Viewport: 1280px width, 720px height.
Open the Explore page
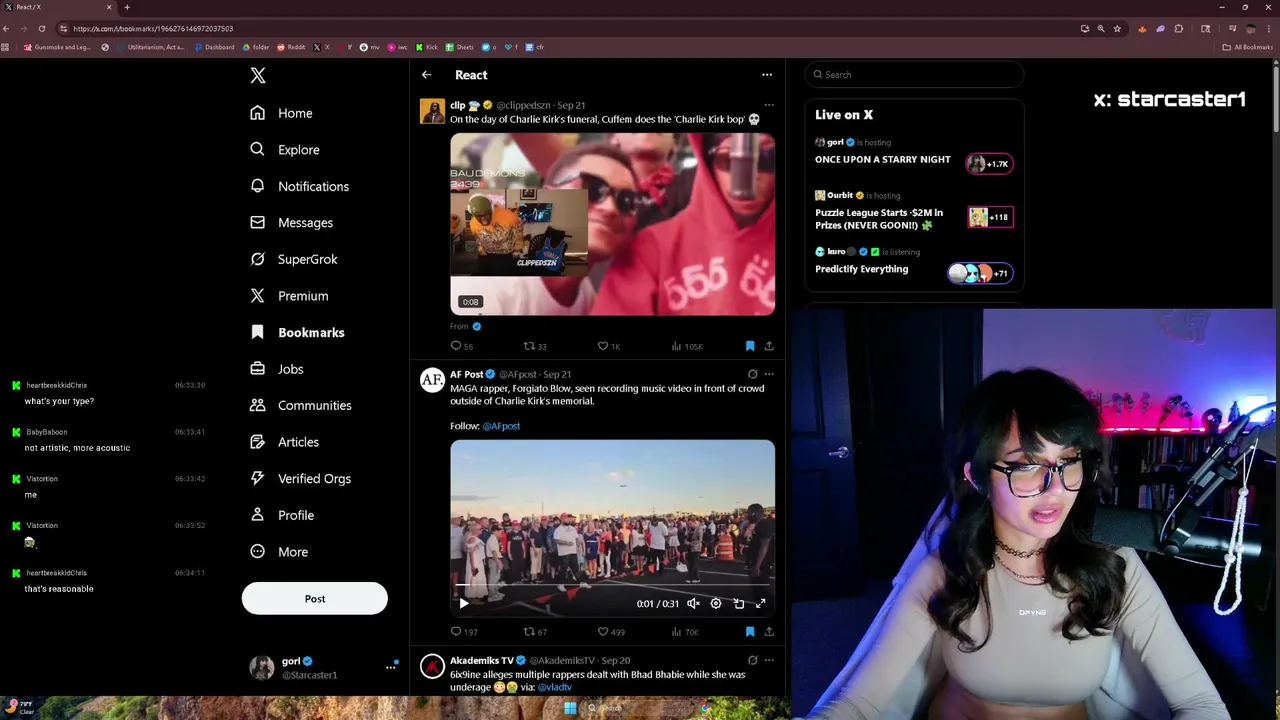pos(285,150)
